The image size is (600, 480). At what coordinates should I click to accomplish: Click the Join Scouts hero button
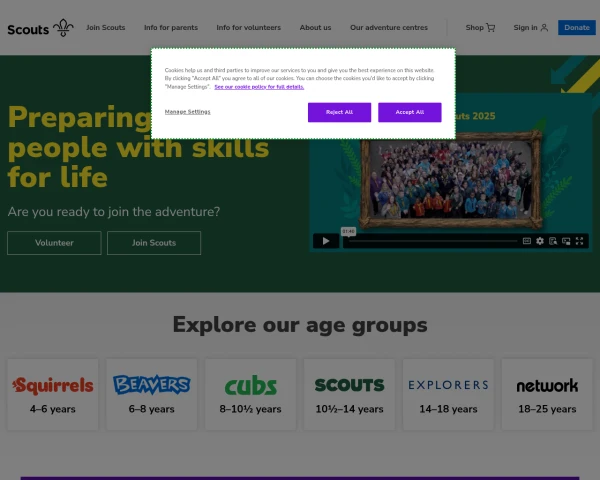(154, 243)
